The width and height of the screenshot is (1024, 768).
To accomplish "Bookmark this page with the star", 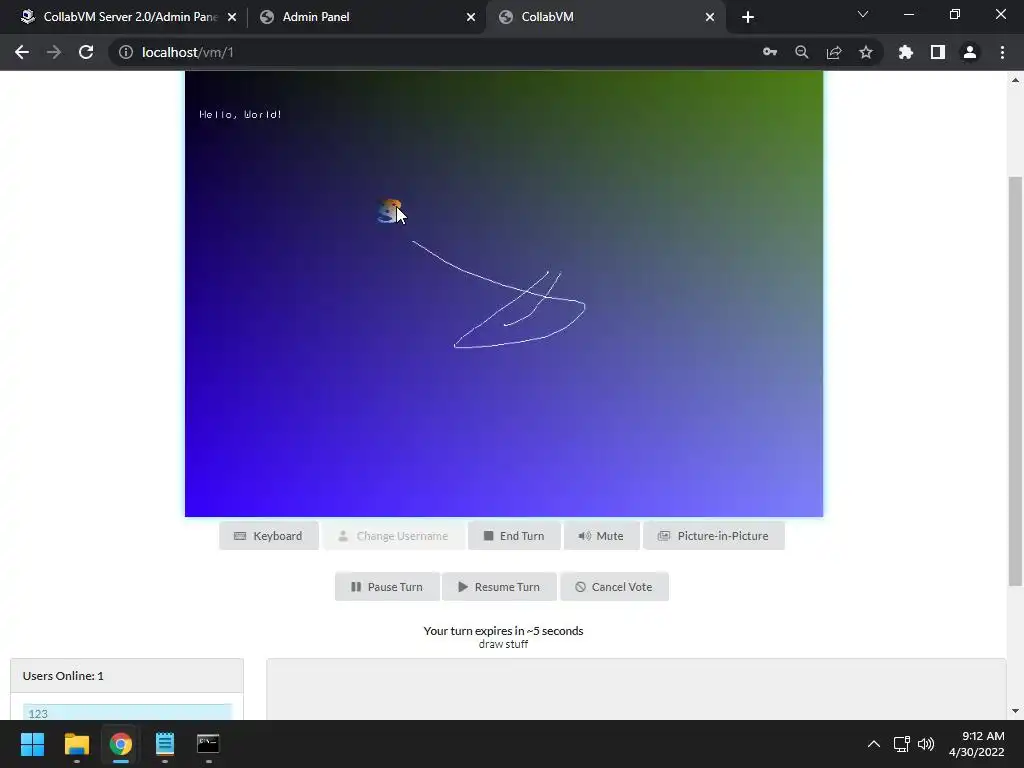I will pyautogui.click(x=866, y=52).
